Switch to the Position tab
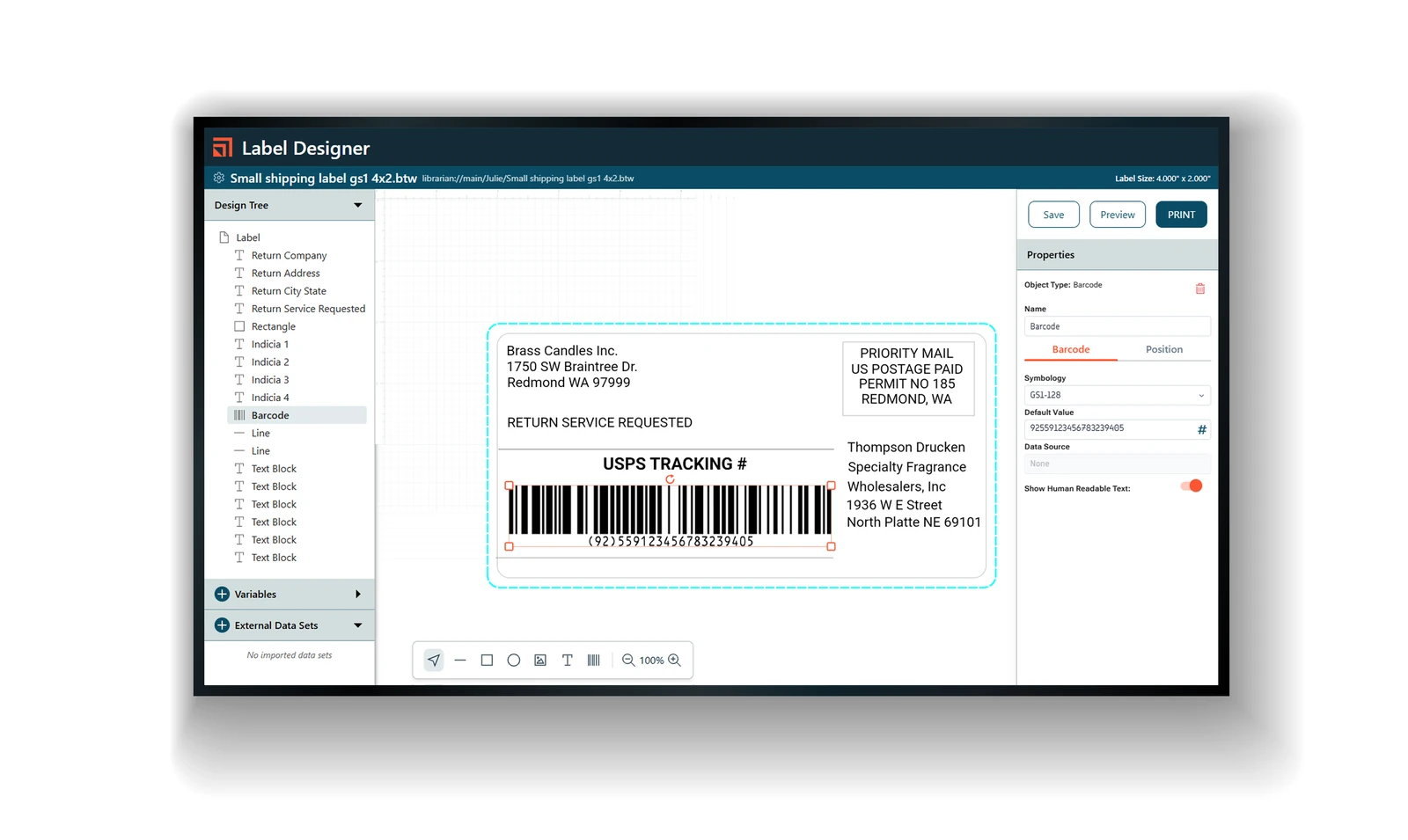1408x840 pixels. [1164, 349]
